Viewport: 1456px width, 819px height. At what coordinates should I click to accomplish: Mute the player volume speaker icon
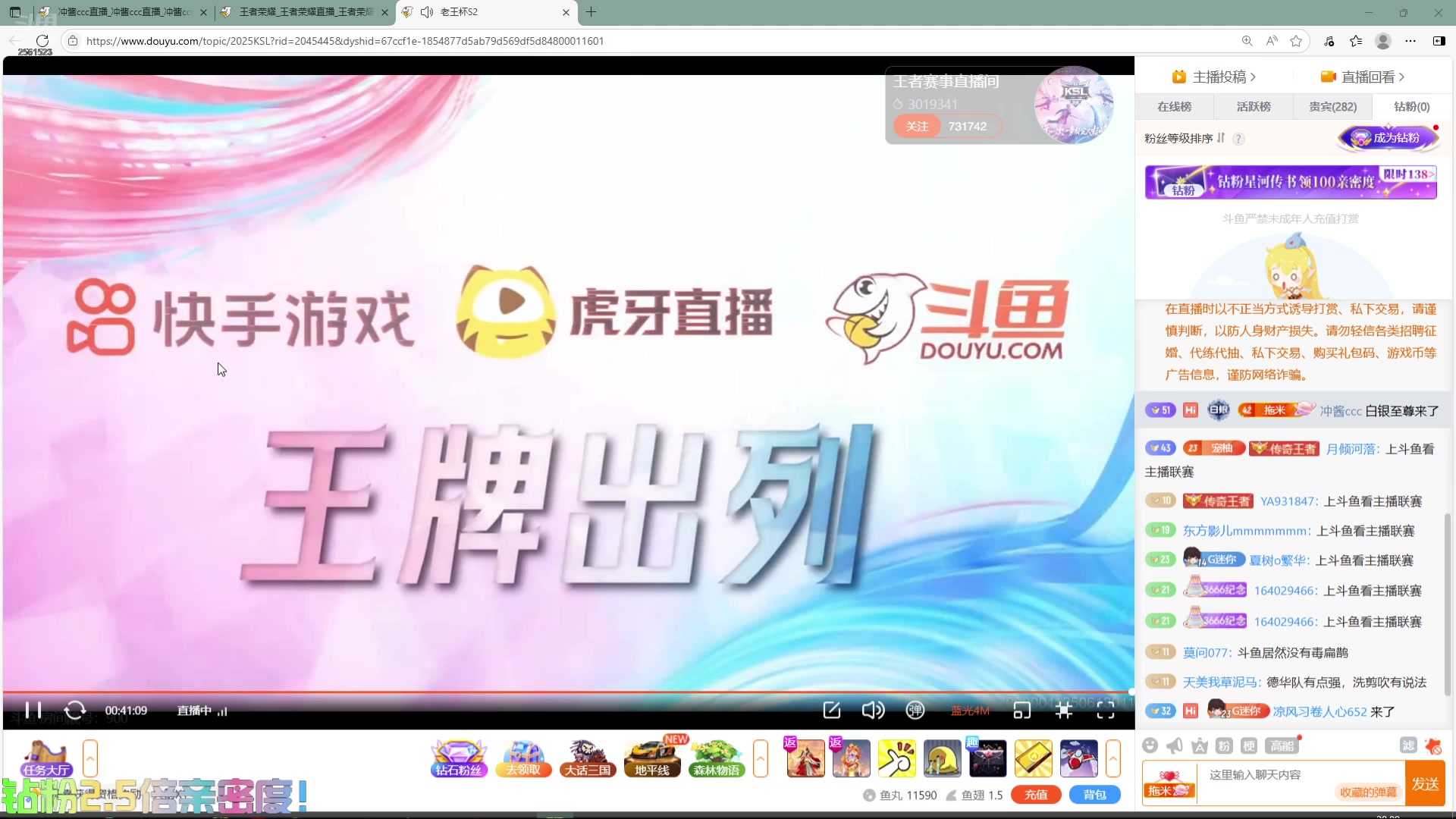pyautogui.click(x=873, y=711)
